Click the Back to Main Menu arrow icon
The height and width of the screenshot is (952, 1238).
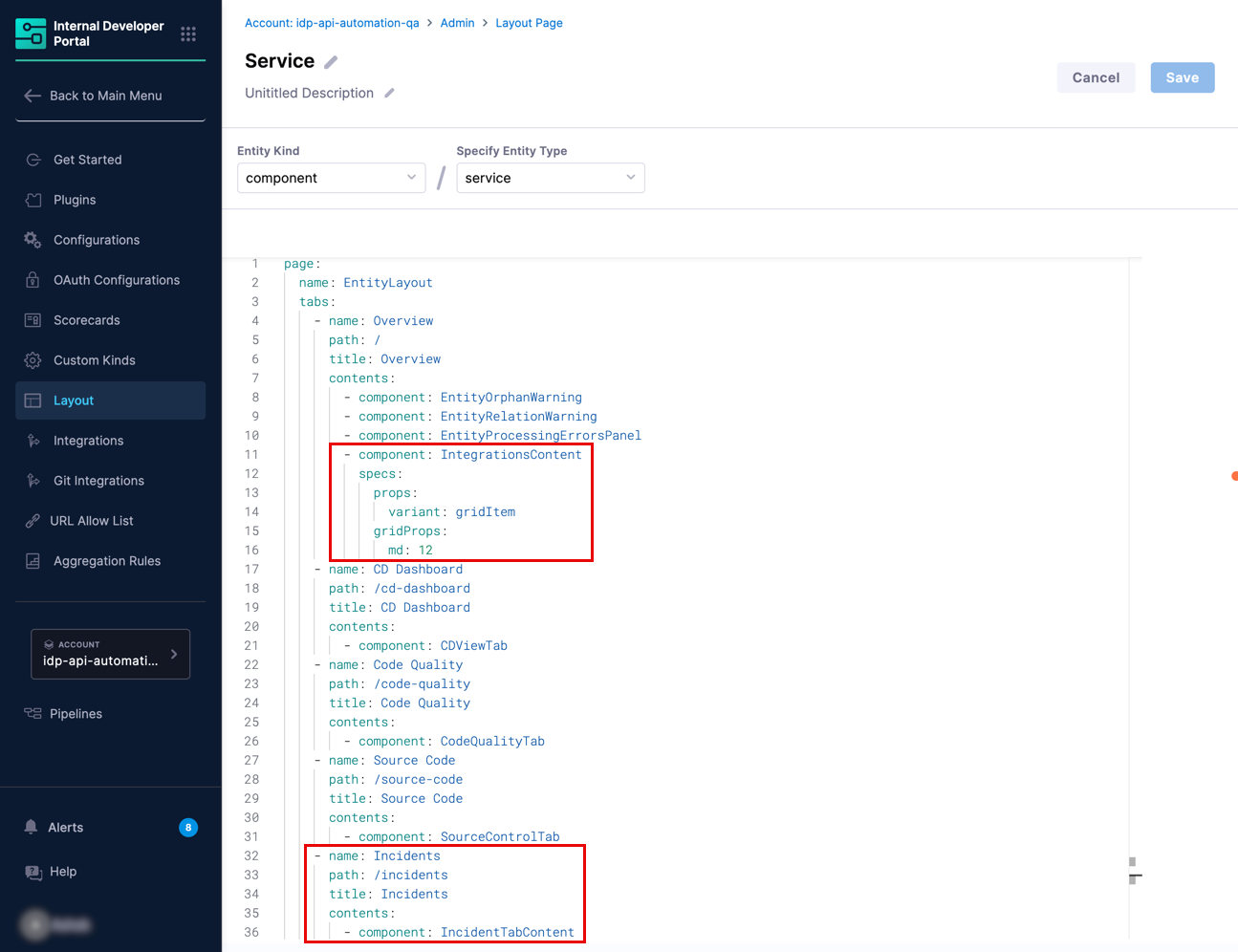point(33,96)
